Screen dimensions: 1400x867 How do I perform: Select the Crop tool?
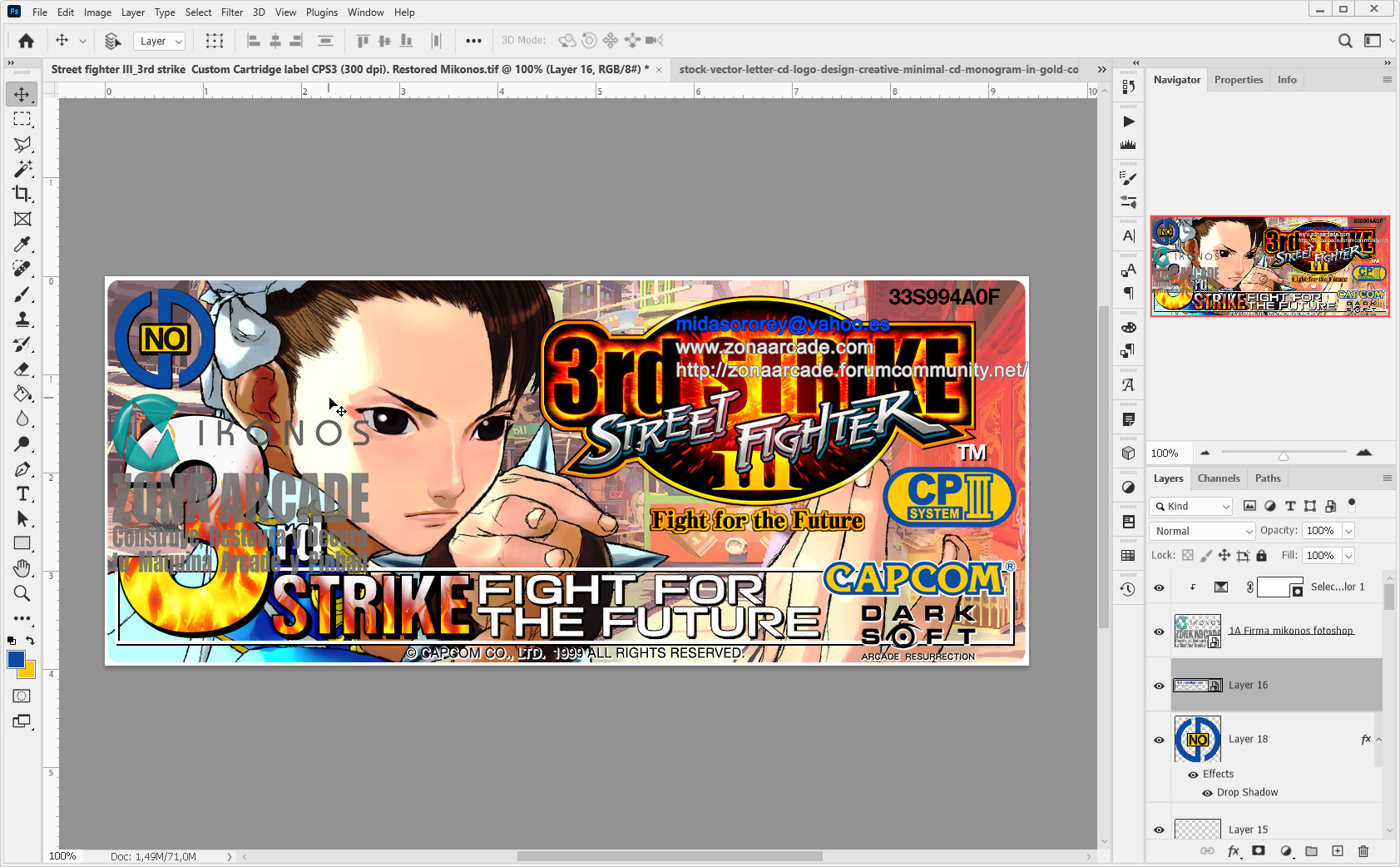22,194
